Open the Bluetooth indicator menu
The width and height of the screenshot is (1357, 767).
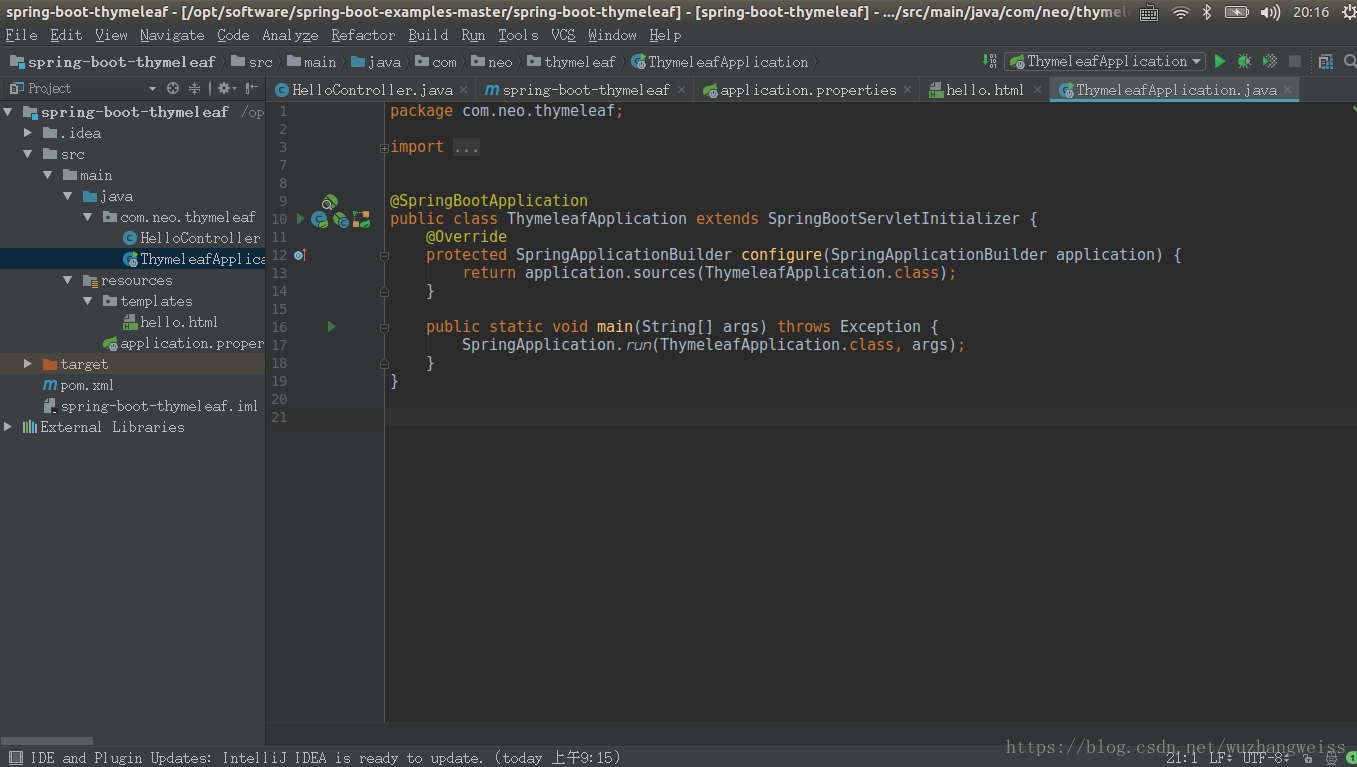(x=1207, y=12)
